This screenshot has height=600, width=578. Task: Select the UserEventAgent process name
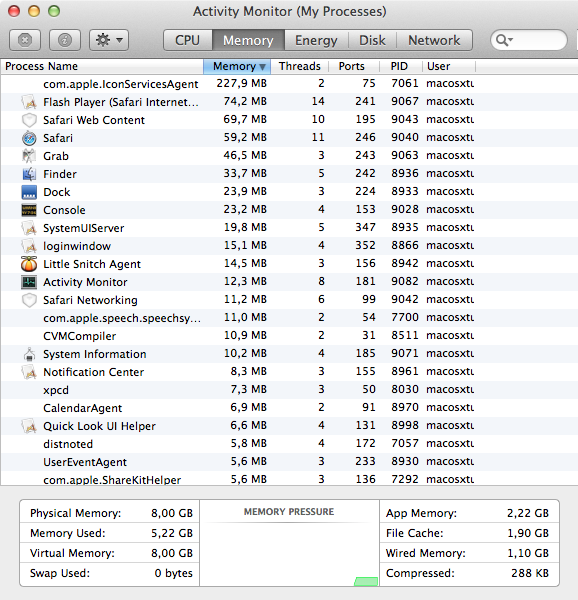[85, 462]
